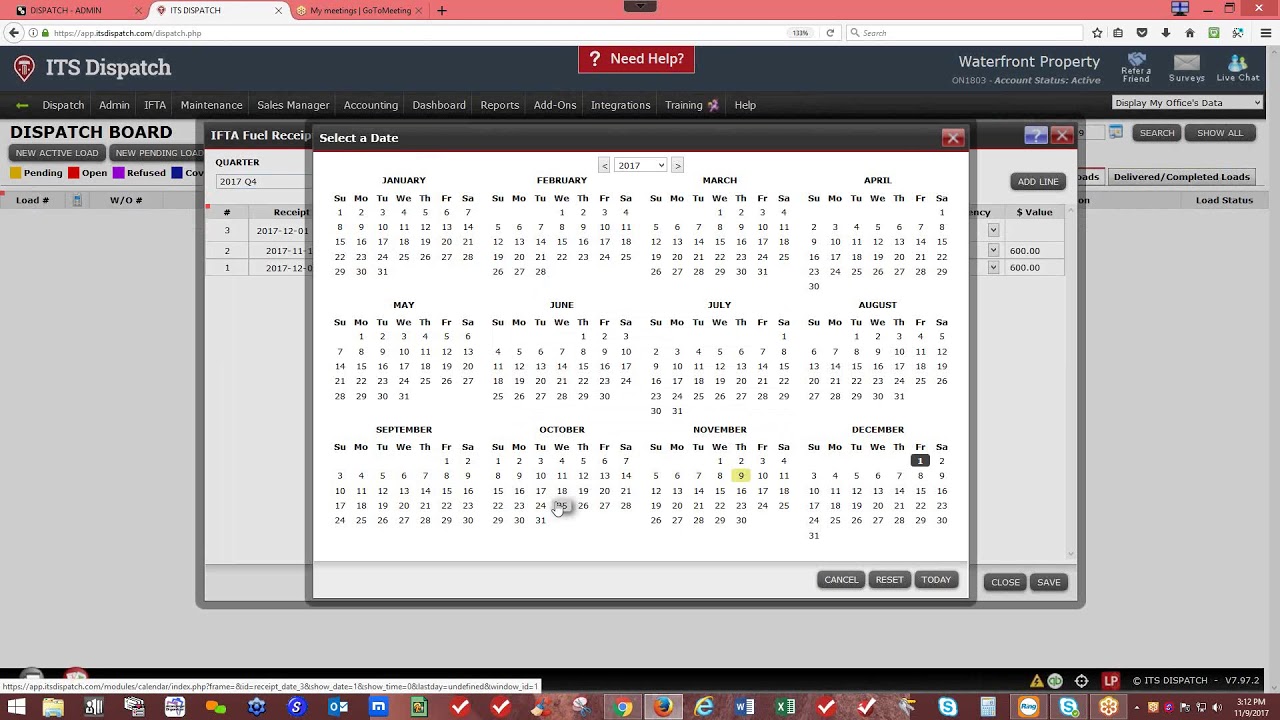
Task: Open Display My Office's Data dropdown
Action: (x=1188, y=103)
